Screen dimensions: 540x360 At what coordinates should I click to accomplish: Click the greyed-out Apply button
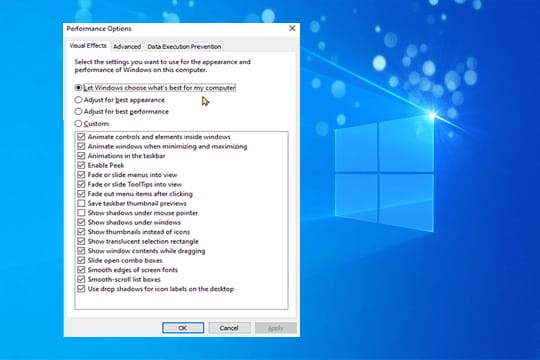click(x=276, y=328)
